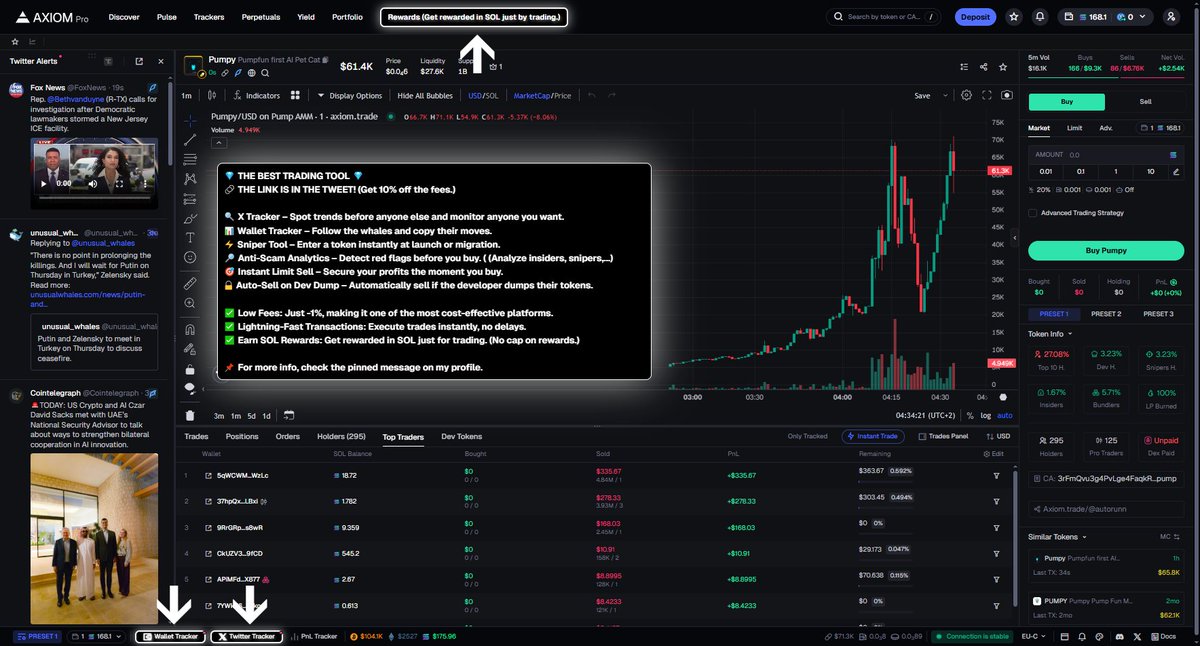Open the bottom-bar wallet selector dropdown

[x=96, y=636]
